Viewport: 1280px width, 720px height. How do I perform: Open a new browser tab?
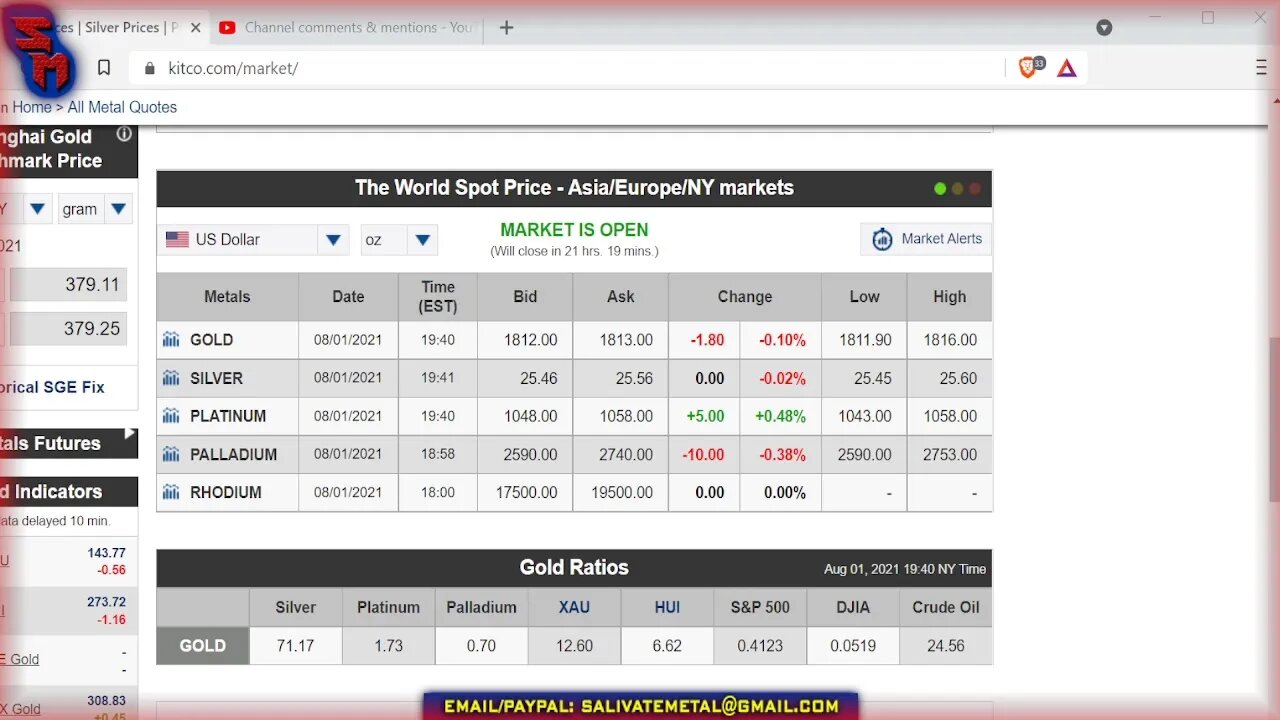pos(506,28)
